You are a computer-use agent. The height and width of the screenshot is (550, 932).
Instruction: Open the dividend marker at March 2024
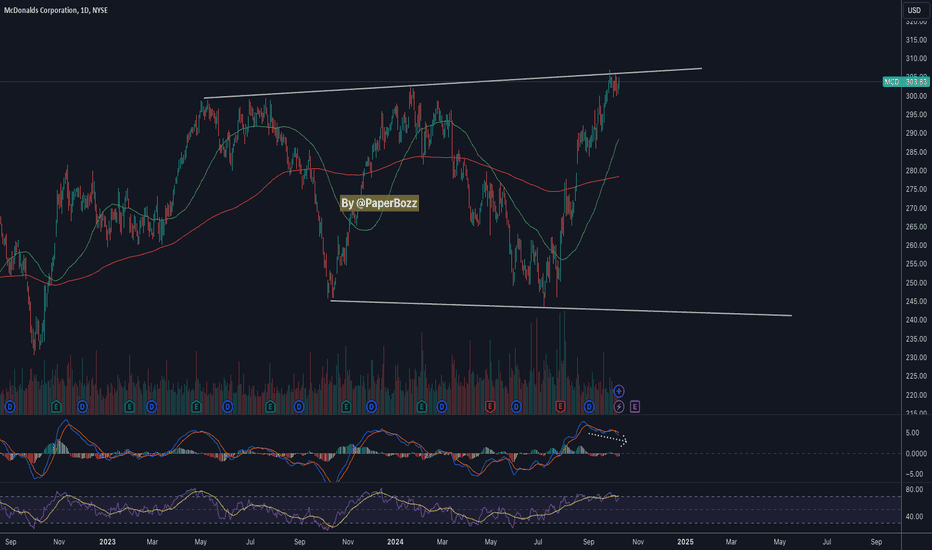coord(442,407)
